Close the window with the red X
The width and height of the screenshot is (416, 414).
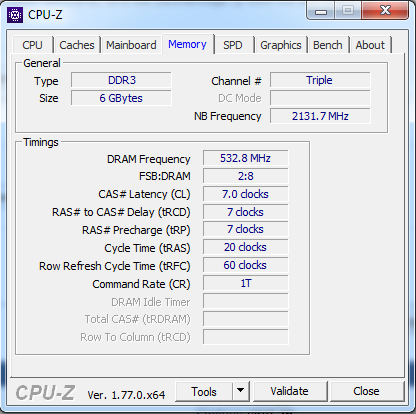385,11
